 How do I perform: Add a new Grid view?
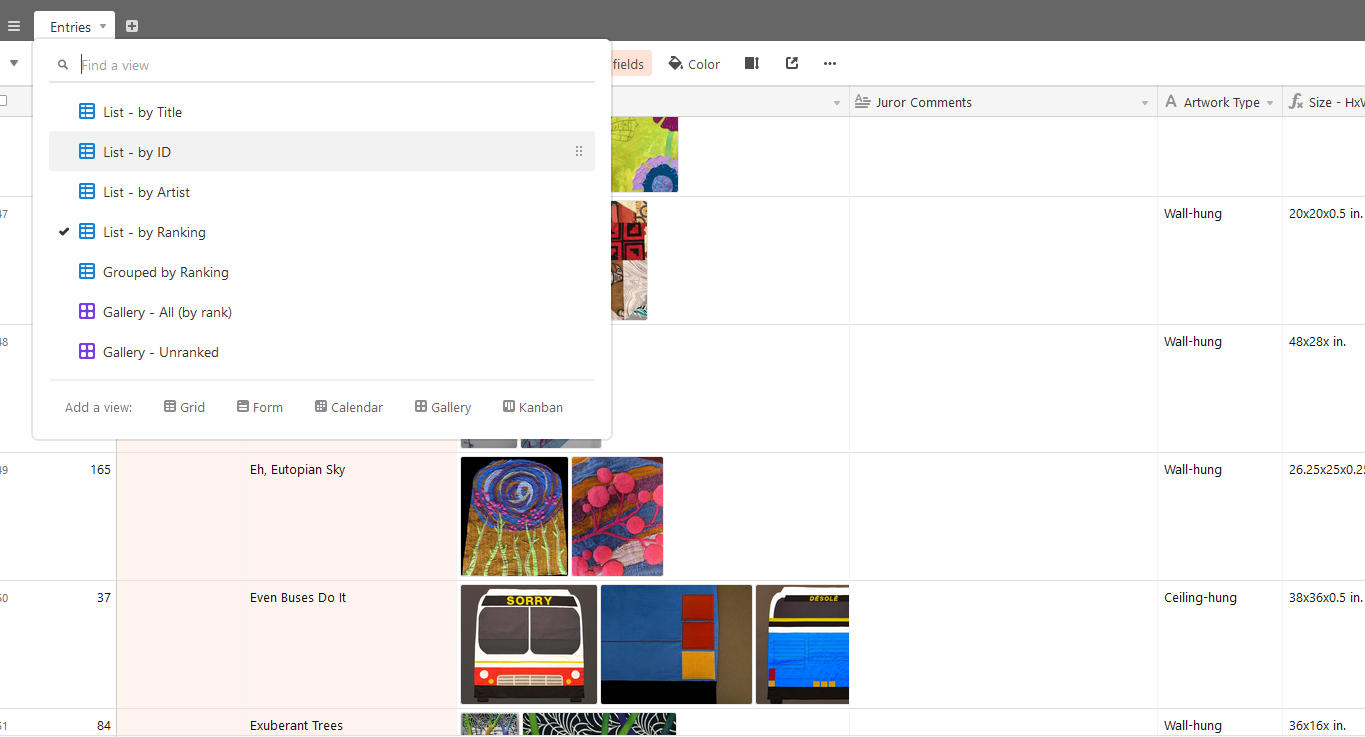(x=185, y=407)
